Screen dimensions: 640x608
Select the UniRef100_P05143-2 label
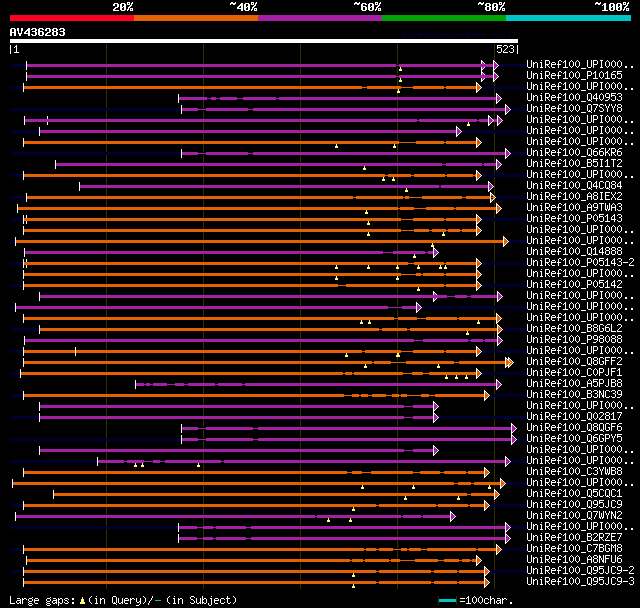(x=580, y=263)
